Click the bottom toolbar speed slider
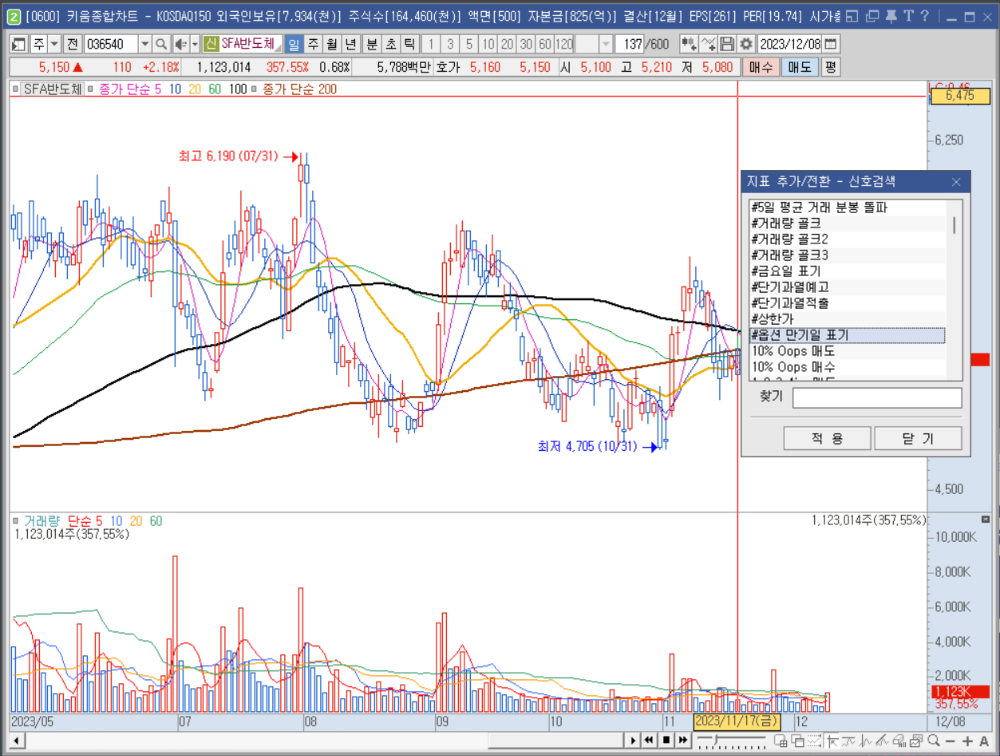Viewport: 1000px width, 756px height. [x=731, y=741]
